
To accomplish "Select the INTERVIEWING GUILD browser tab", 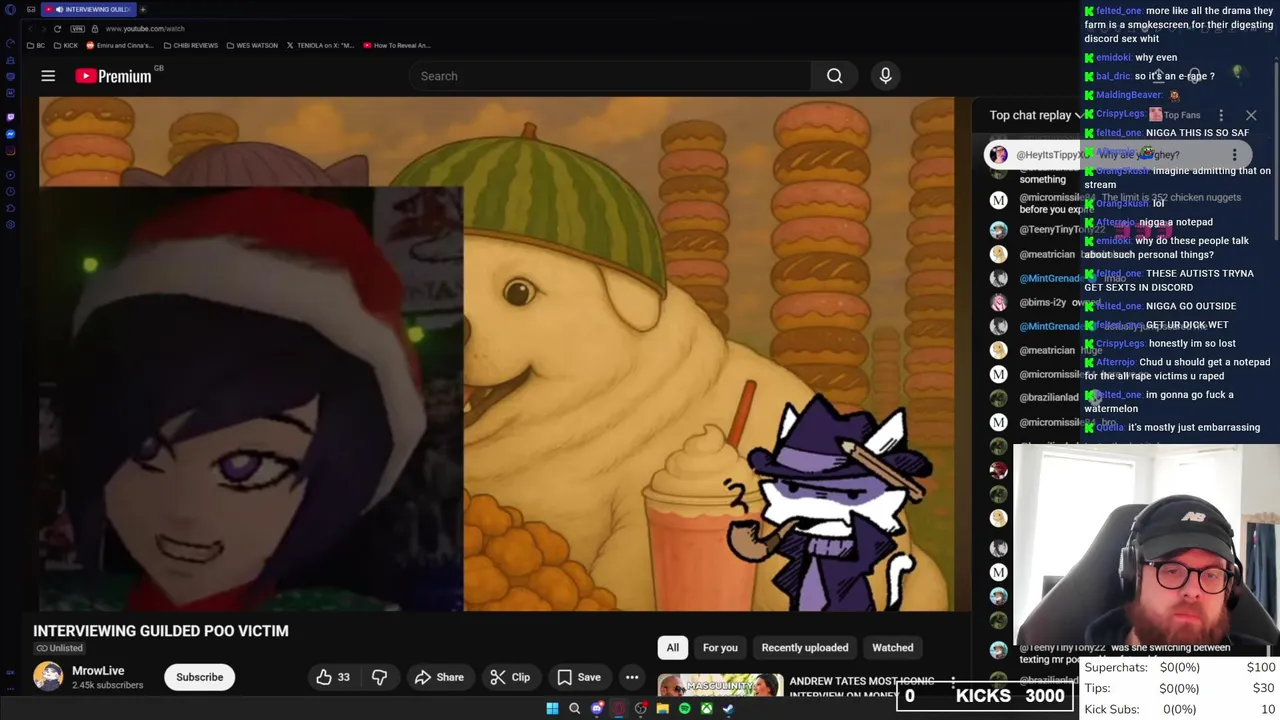I will tap(88, 9).
